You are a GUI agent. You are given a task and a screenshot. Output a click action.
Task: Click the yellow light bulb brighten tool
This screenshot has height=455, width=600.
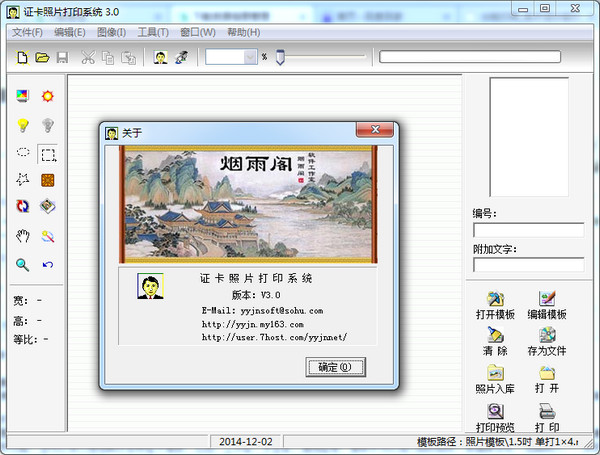tap(22, 125)
